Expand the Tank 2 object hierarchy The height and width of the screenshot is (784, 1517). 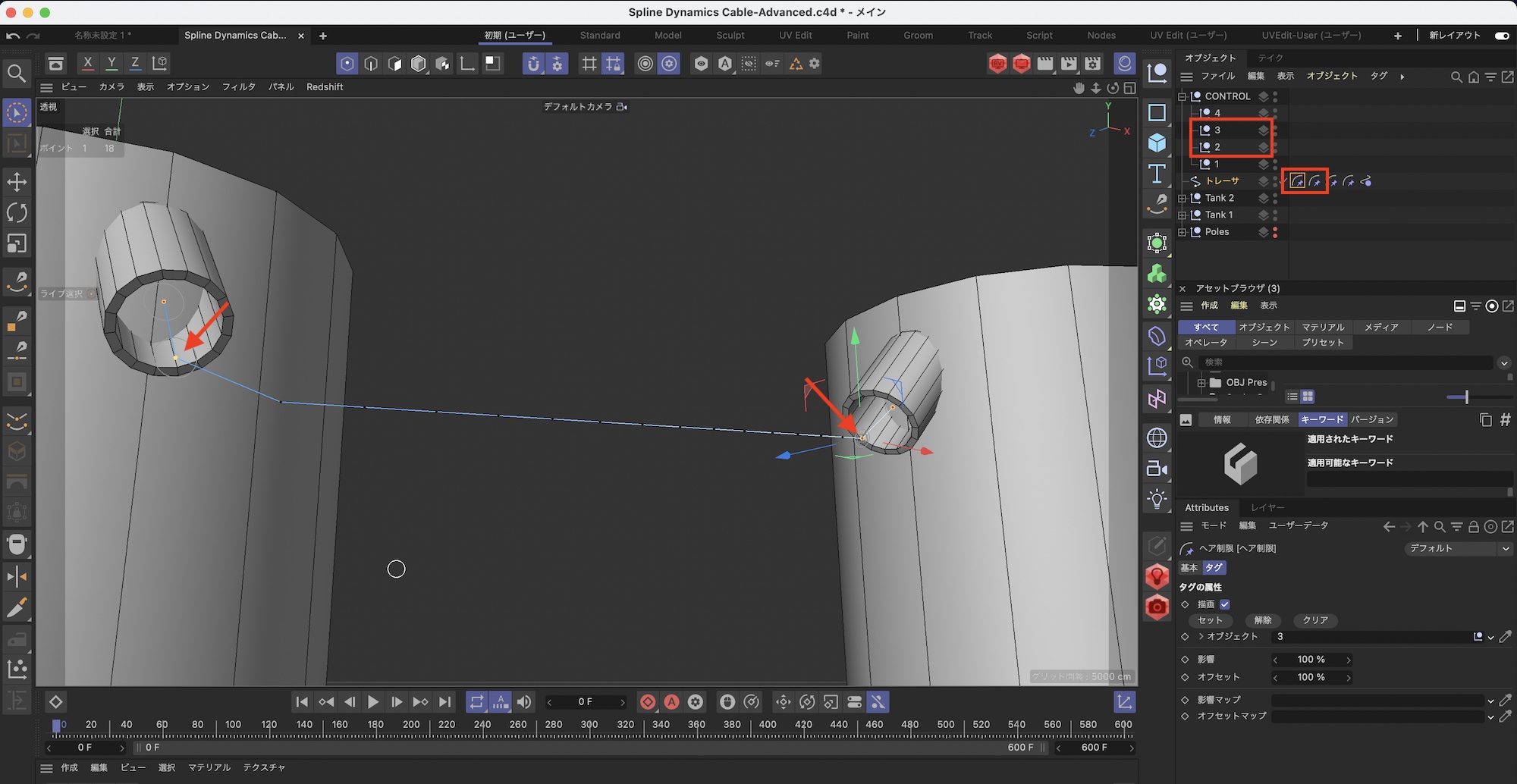pyautogui.click(x=1183, y=198)
